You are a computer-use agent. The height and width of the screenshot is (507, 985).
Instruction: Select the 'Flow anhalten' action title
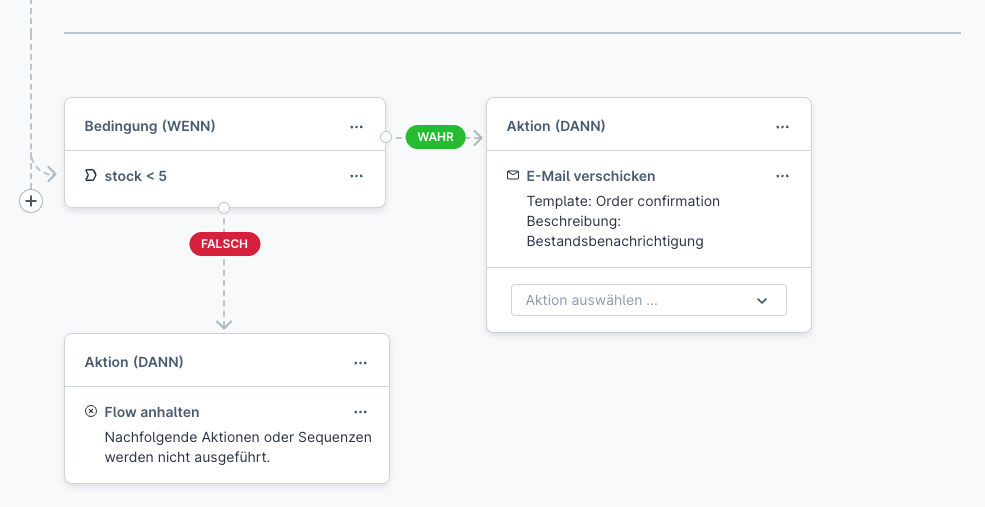coord(152,412)
